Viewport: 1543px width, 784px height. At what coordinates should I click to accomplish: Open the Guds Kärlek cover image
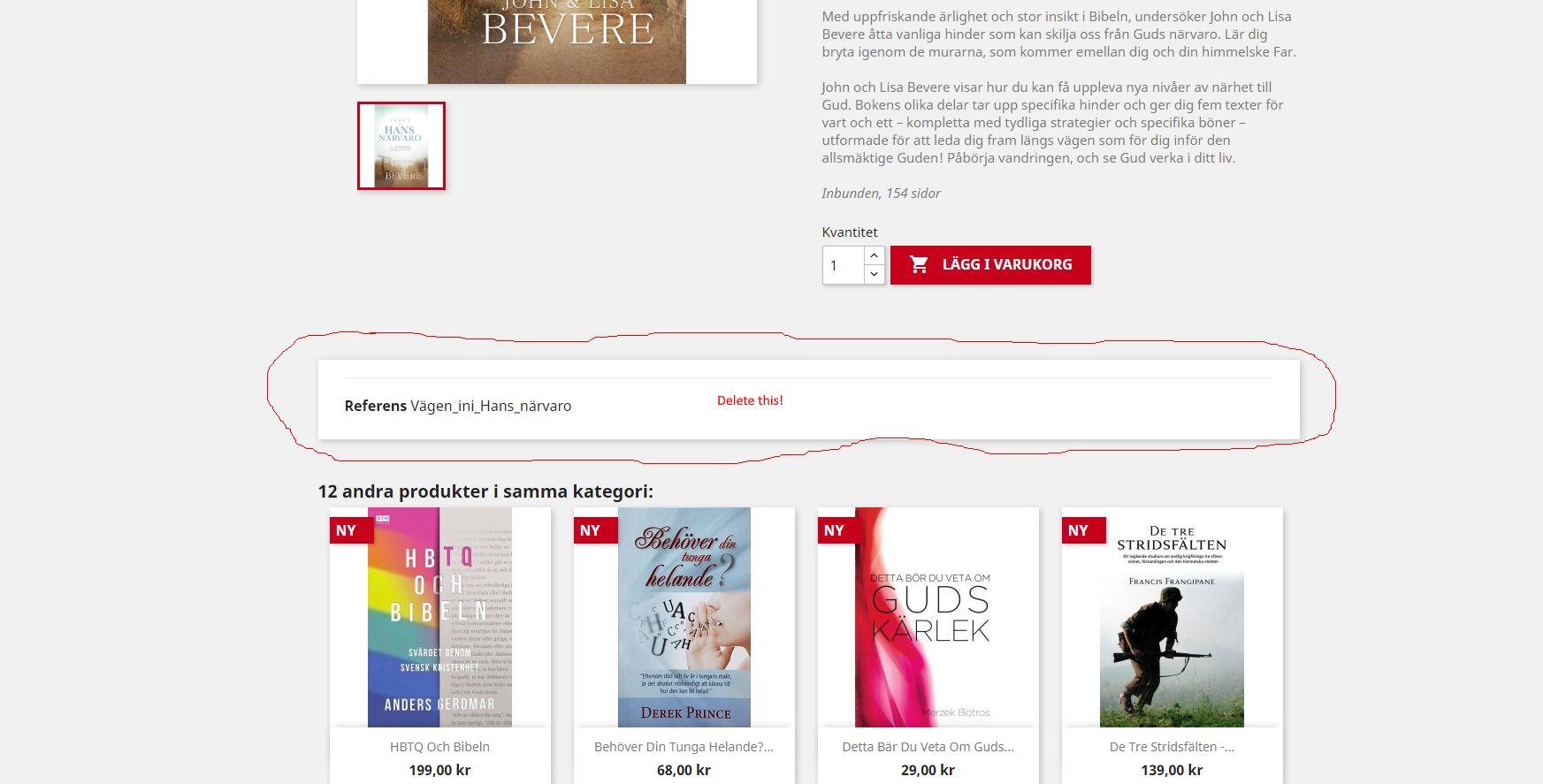(928, 617)
